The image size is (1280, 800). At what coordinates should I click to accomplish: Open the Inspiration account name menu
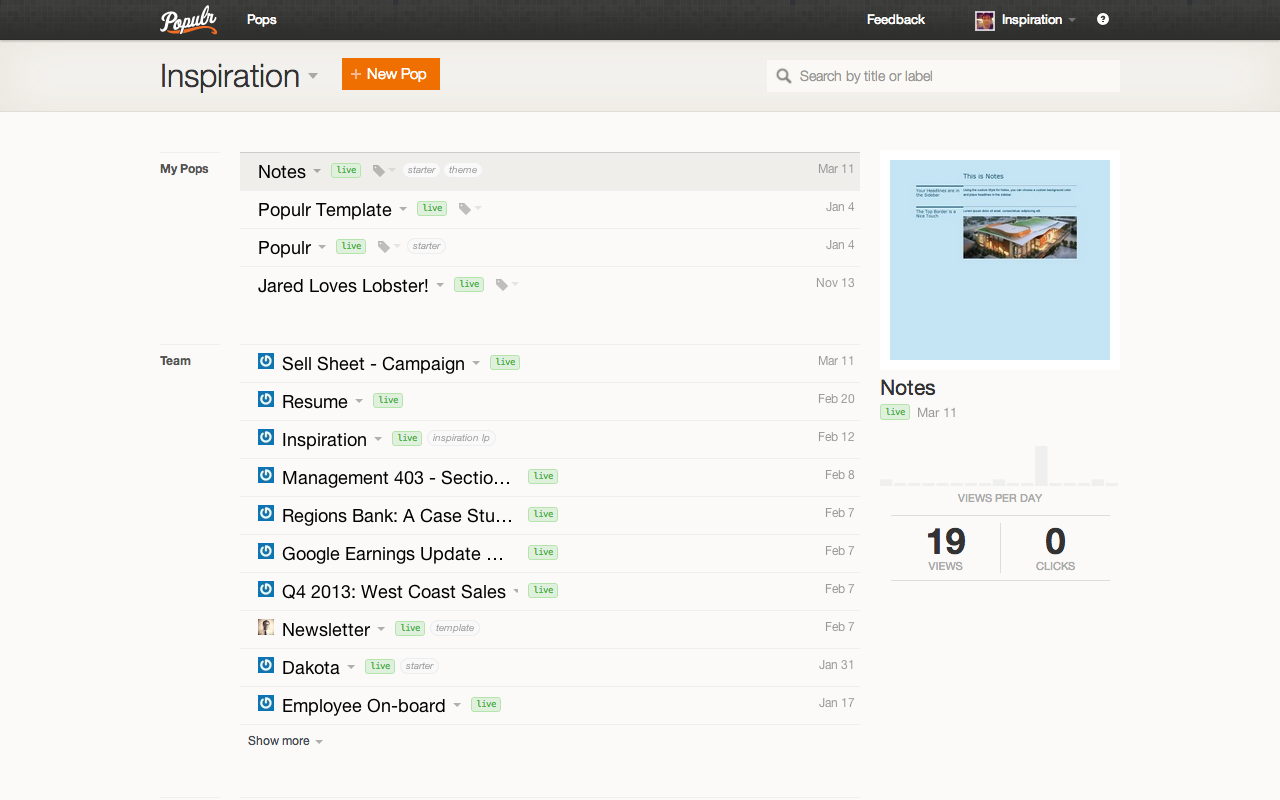(x=1032, y=19)
